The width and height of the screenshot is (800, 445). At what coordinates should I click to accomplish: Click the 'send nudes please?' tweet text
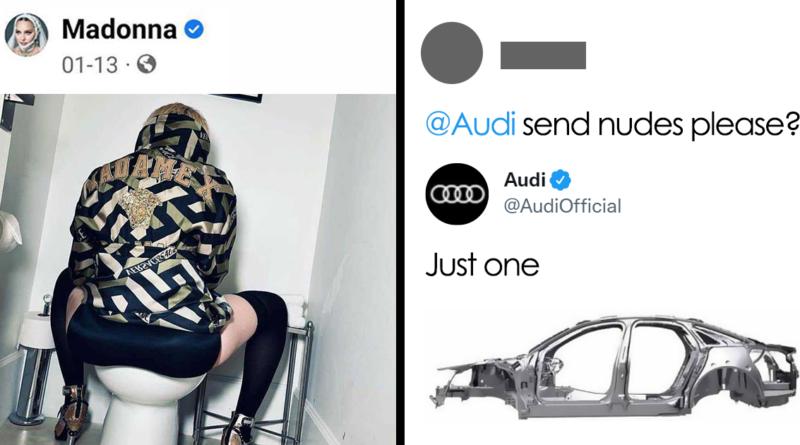[x=660, y=125]
